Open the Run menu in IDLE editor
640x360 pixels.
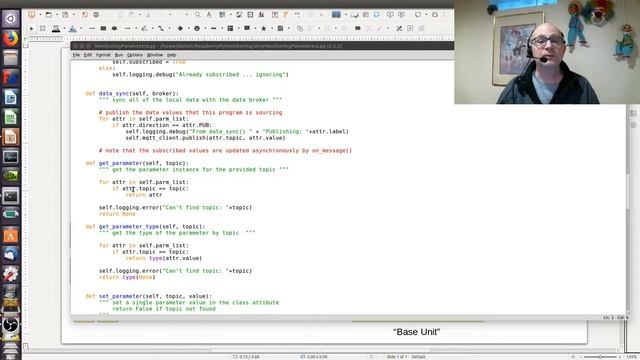(118, 55)
